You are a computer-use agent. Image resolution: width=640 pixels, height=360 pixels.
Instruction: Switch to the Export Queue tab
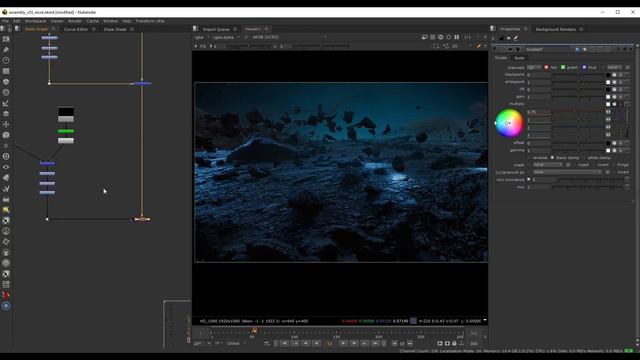tap(216, 29)
